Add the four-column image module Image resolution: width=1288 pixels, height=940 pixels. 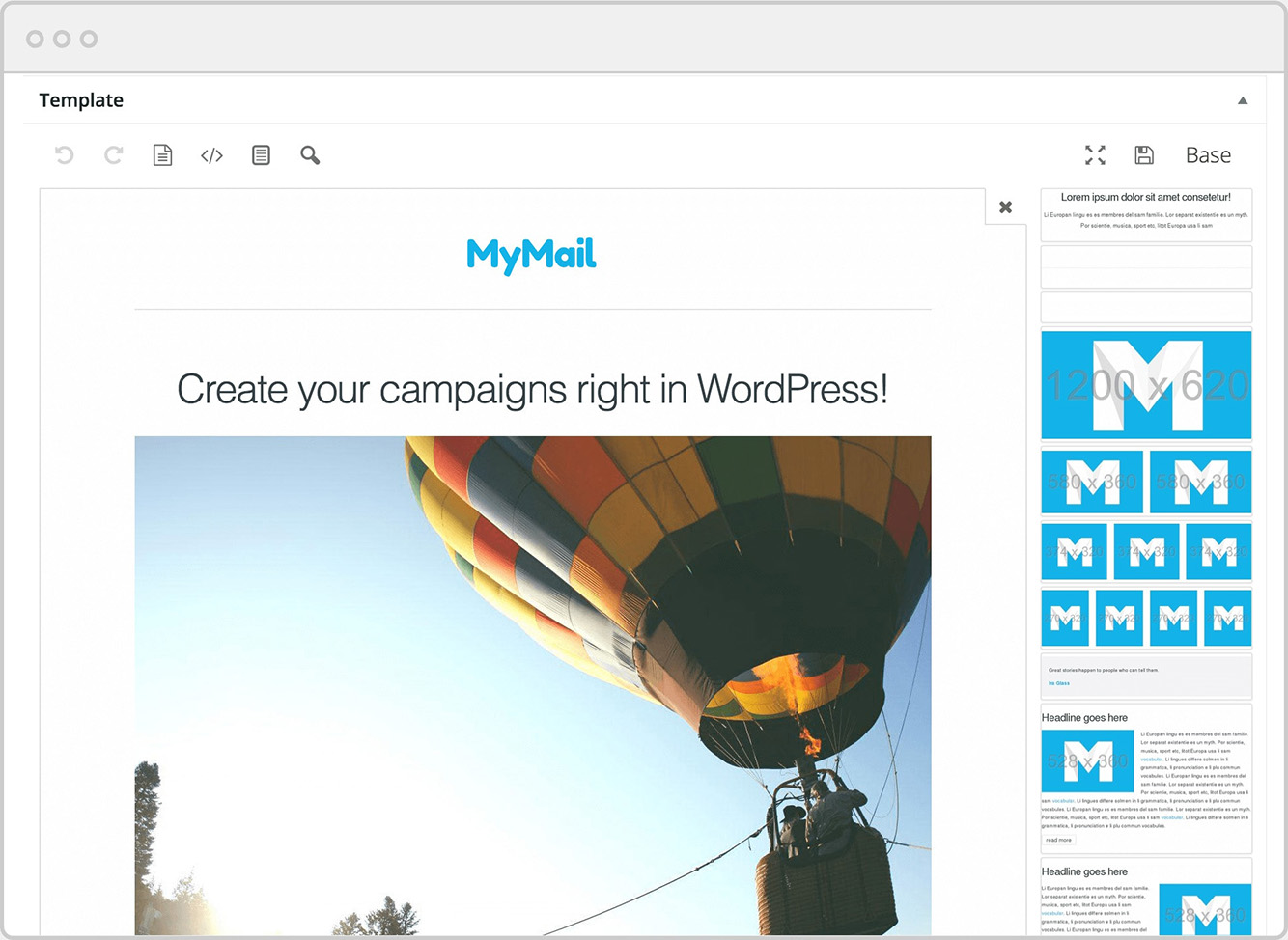[1146, 618]
